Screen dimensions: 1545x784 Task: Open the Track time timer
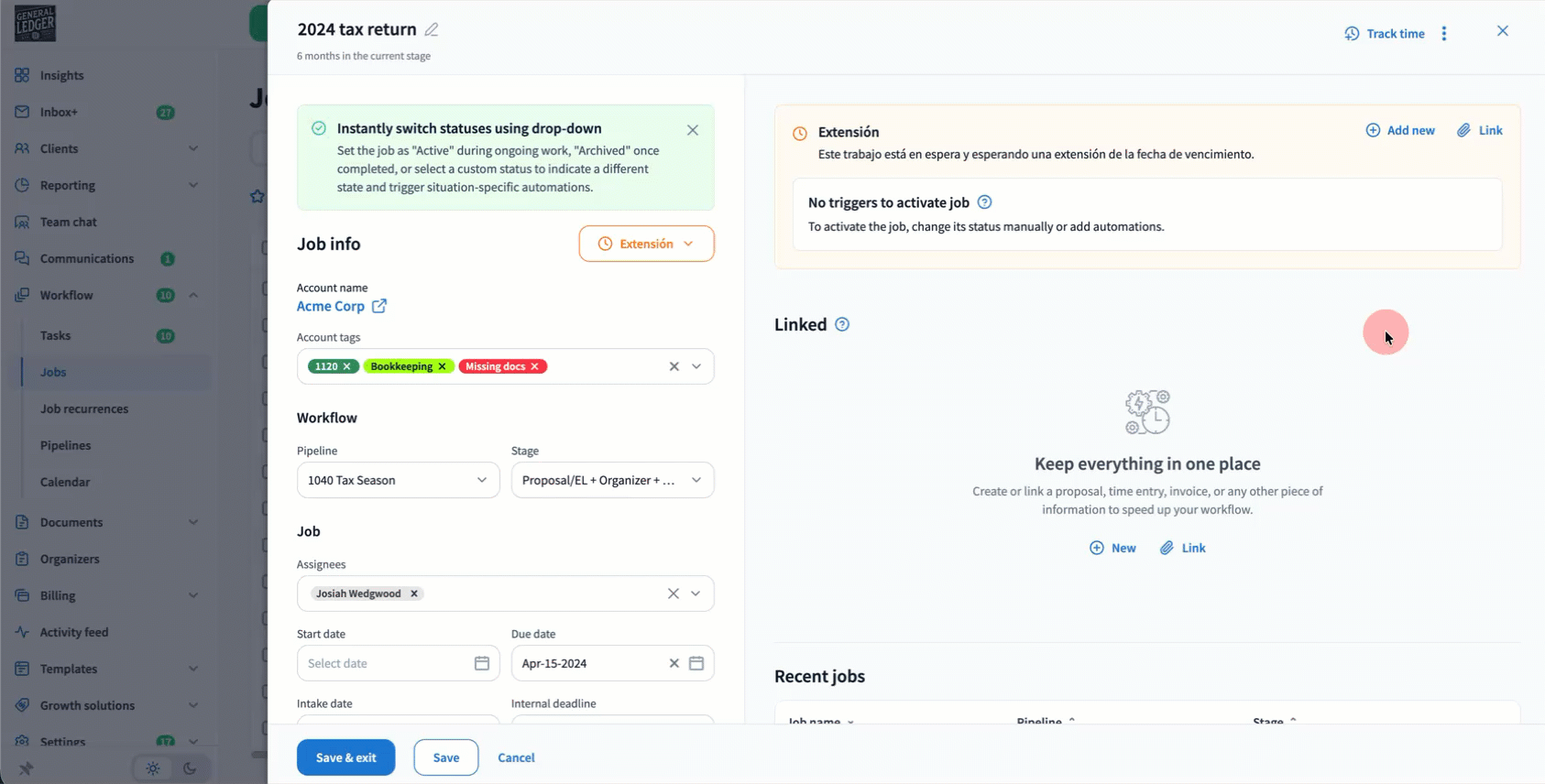1385,34
